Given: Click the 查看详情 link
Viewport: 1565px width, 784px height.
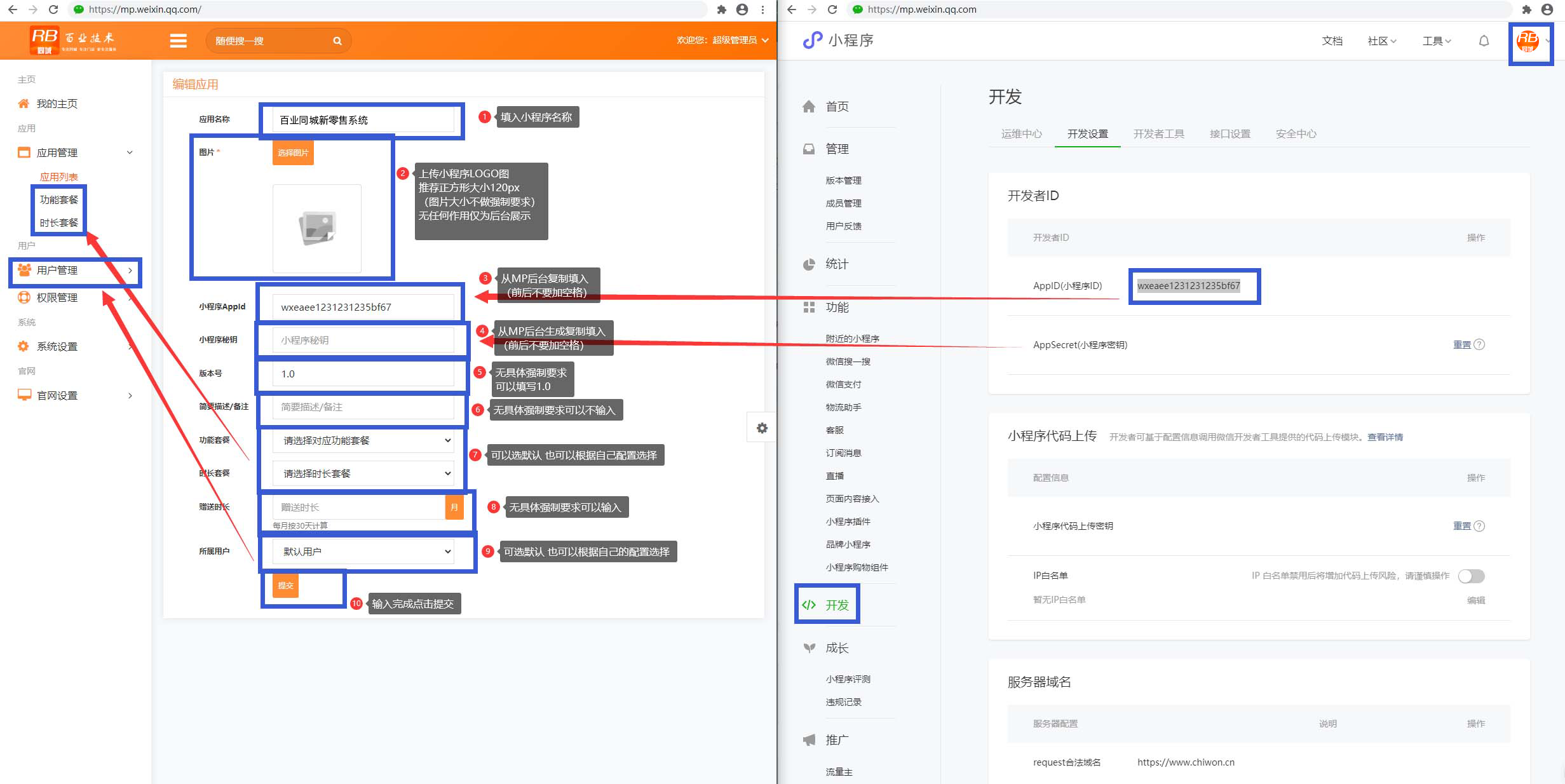Looking at the screenshot, I should pyautogui.click(x=1385, y=437).
